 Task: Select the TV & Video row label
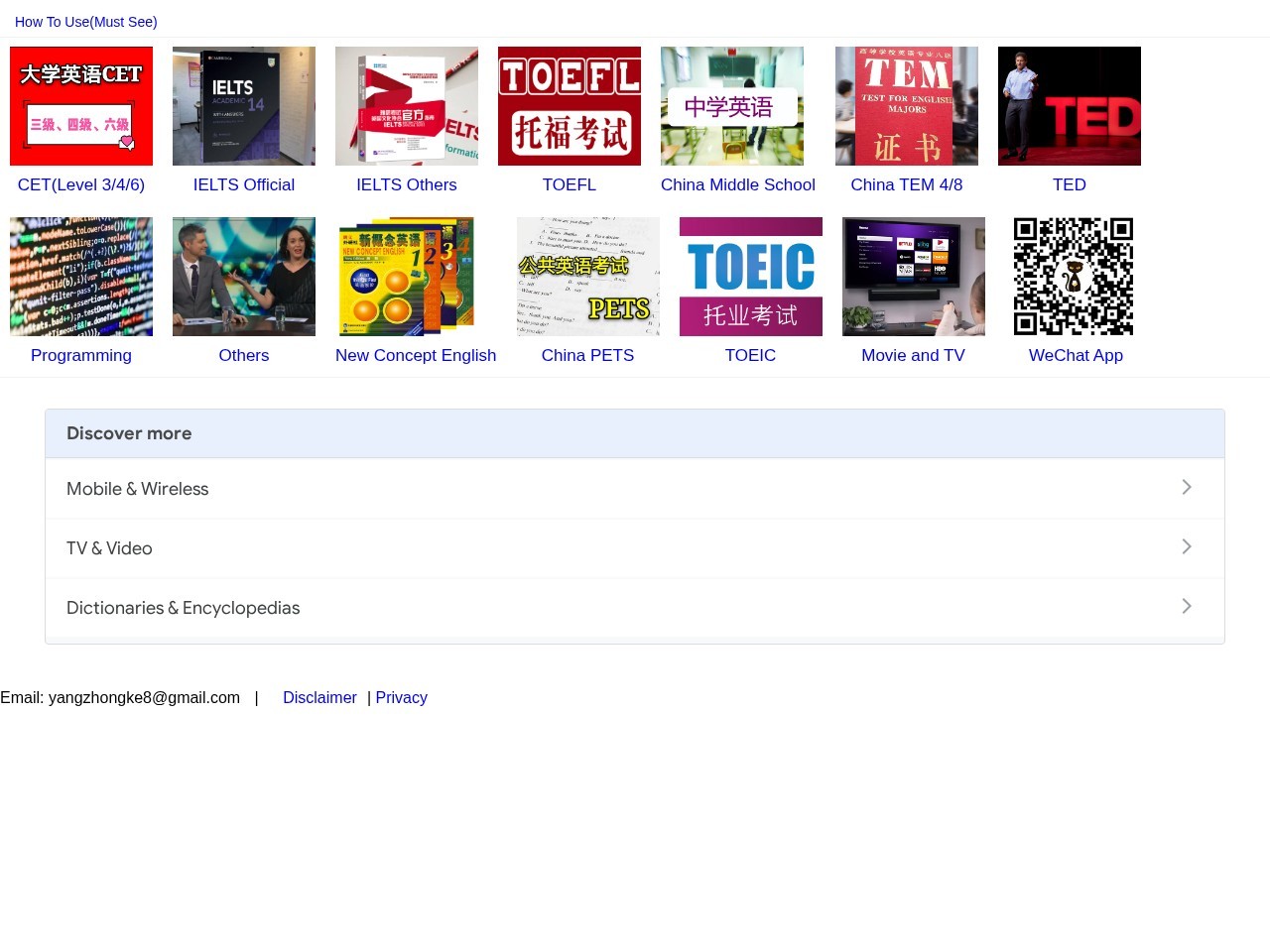click(x=109, y=548)
